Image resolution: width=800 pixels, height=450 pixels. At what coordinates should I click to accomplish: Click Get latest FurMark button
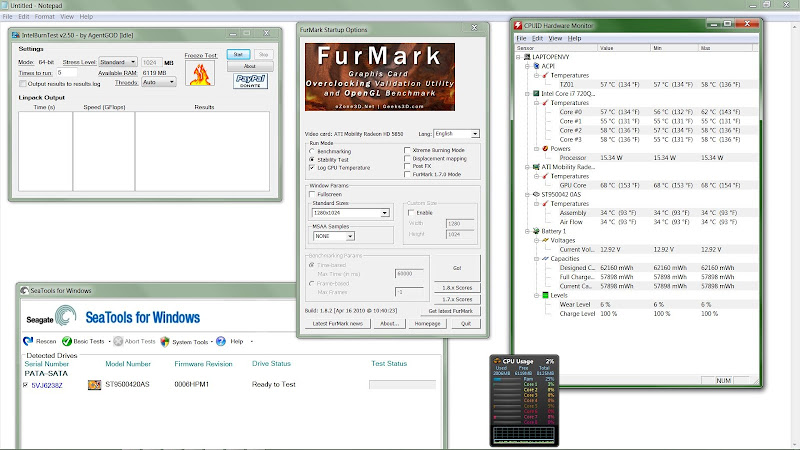pos(451,311)
